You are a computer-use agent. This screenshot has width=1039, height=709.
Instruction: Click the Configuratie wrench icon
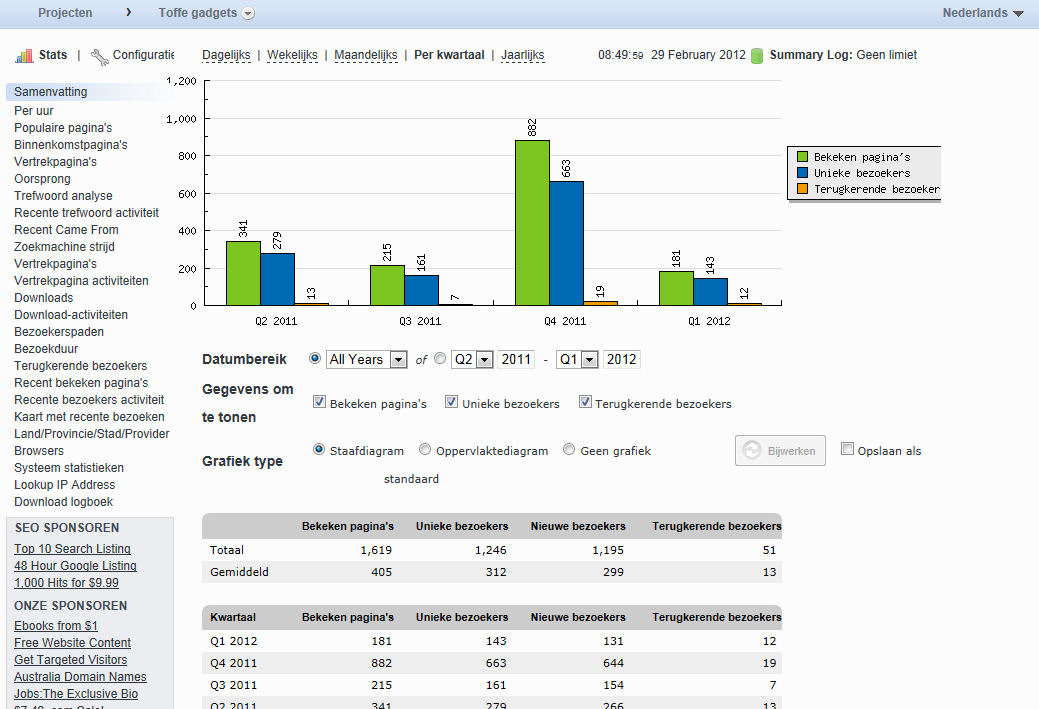point(99,57)
